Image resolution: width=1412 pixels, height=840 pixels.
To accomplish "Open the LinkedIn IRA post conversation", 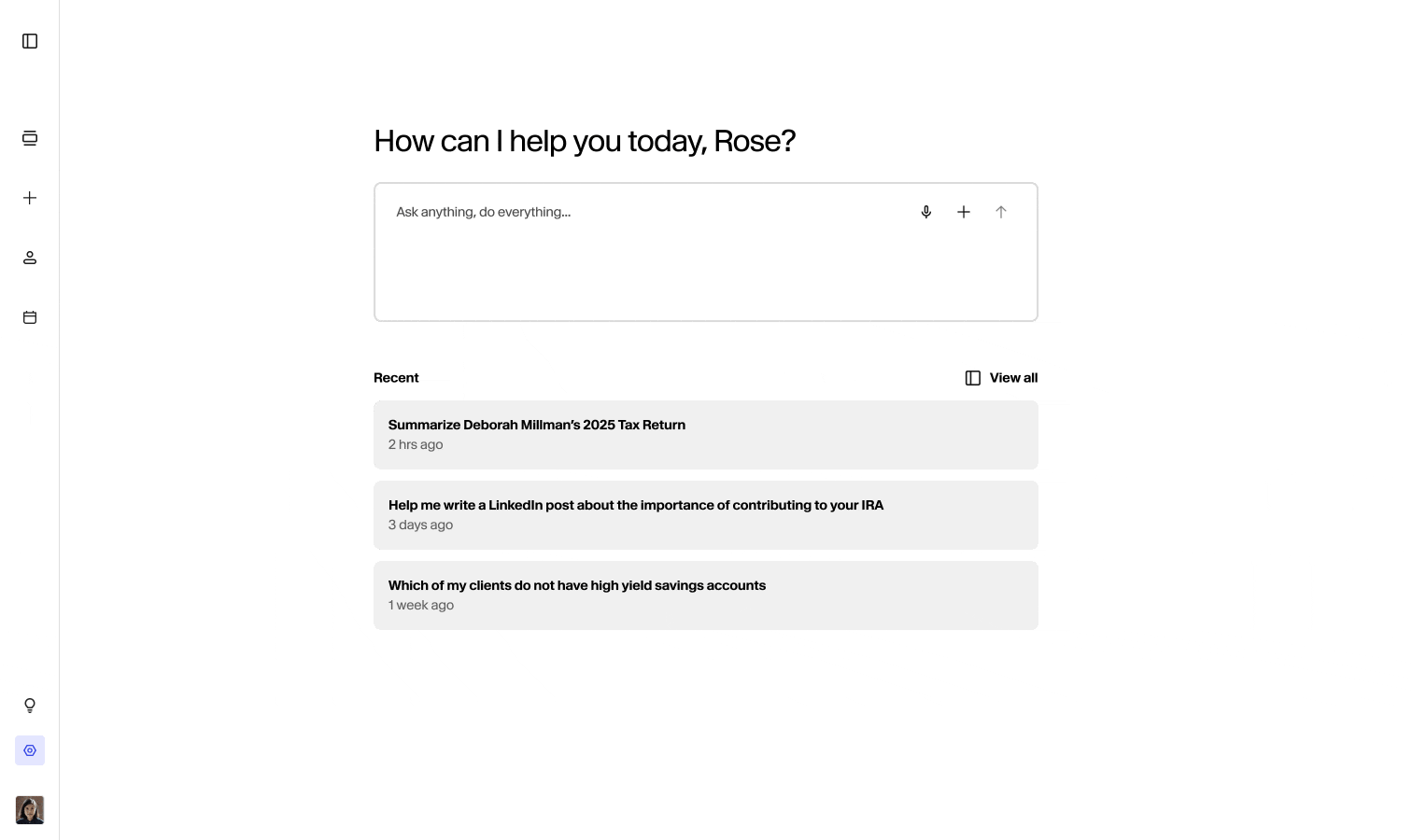I will (x=706, y=515).
